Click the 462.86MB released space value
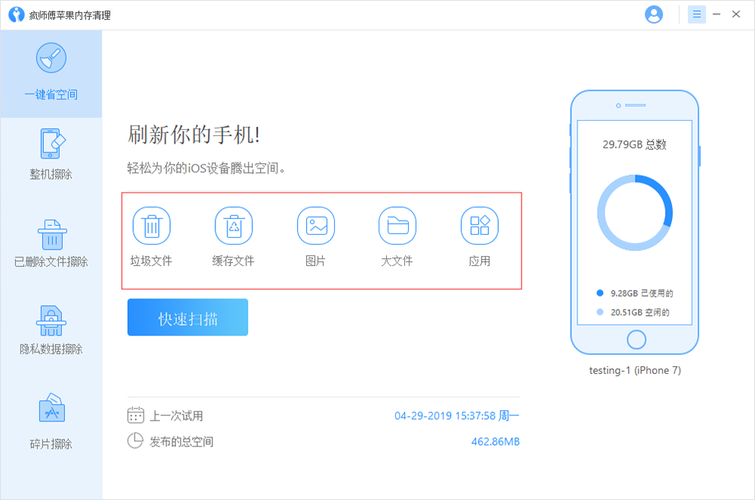This screenshot has width=755, height=500. [495, 442]
